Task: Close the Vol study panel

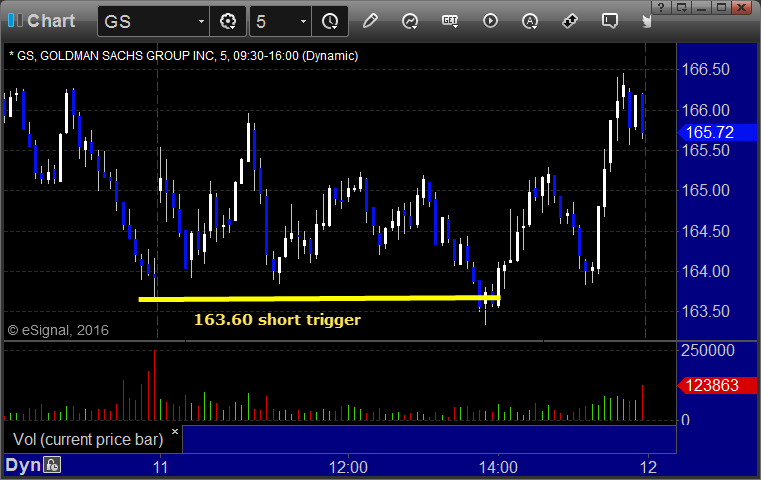Action: (x=175, y=431)
